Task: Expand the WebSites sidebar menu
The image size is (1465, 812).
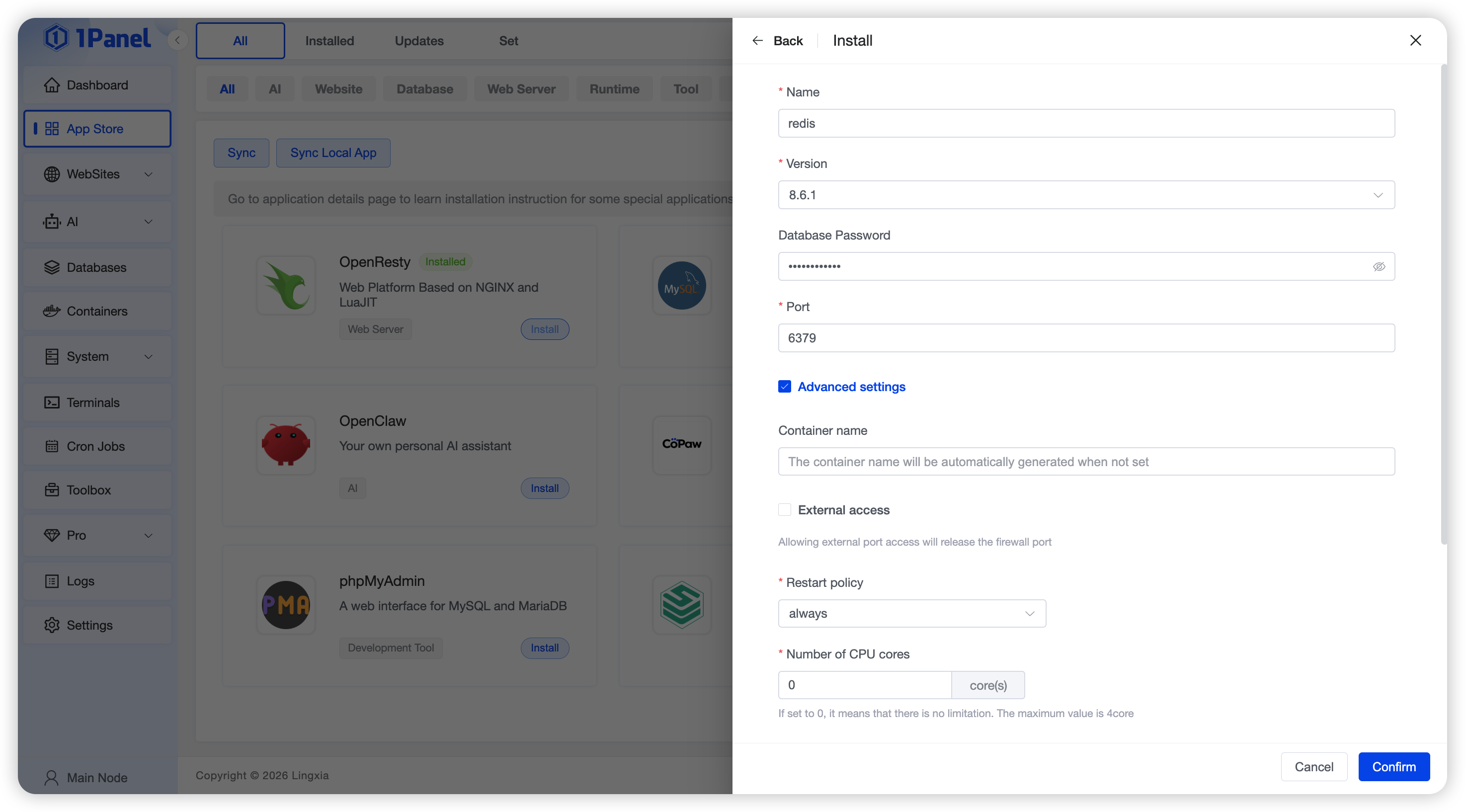Action: coord(97,174)
